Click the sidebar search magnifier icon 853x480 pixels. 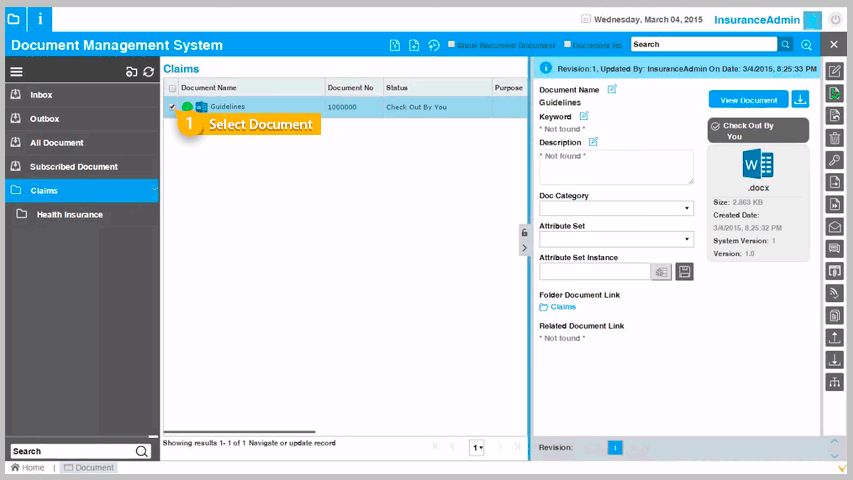[141, 451]
